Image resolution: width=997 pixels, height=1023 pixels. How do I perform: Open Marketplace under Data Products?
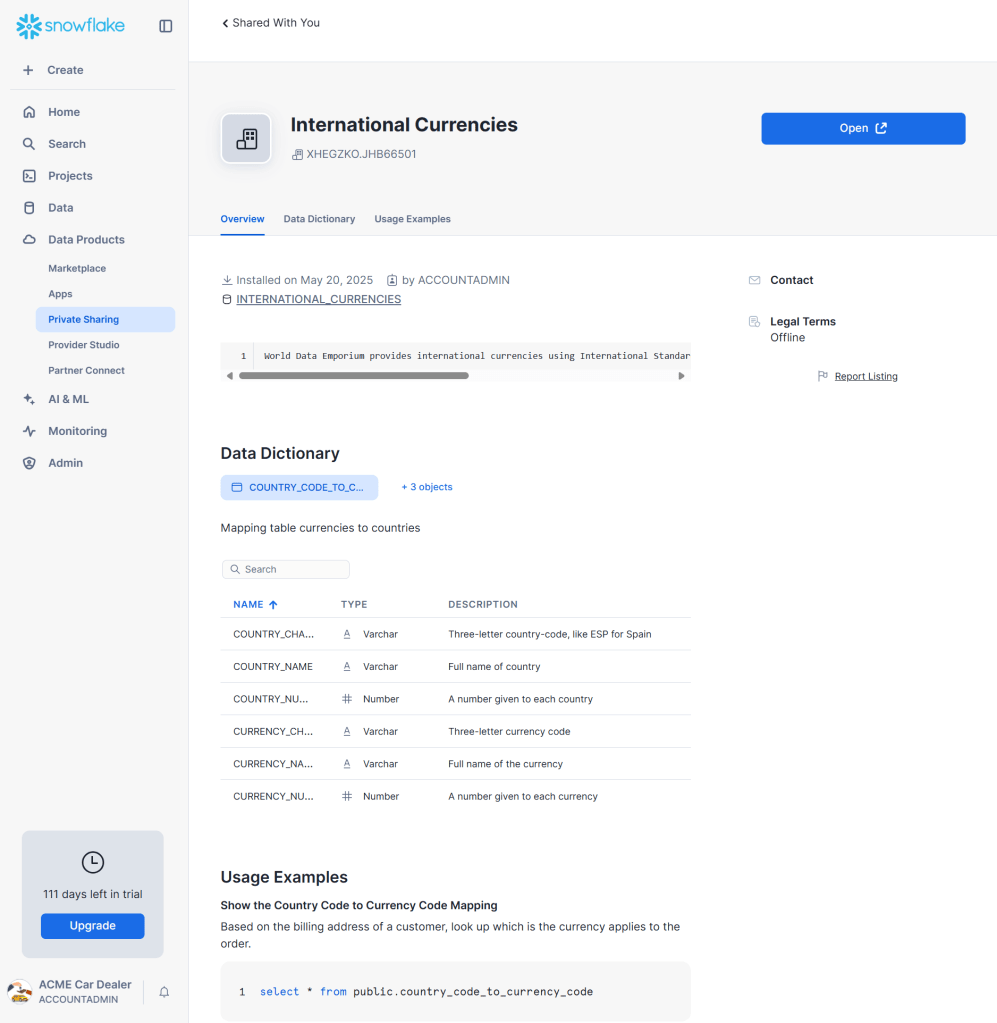point(77,268)
